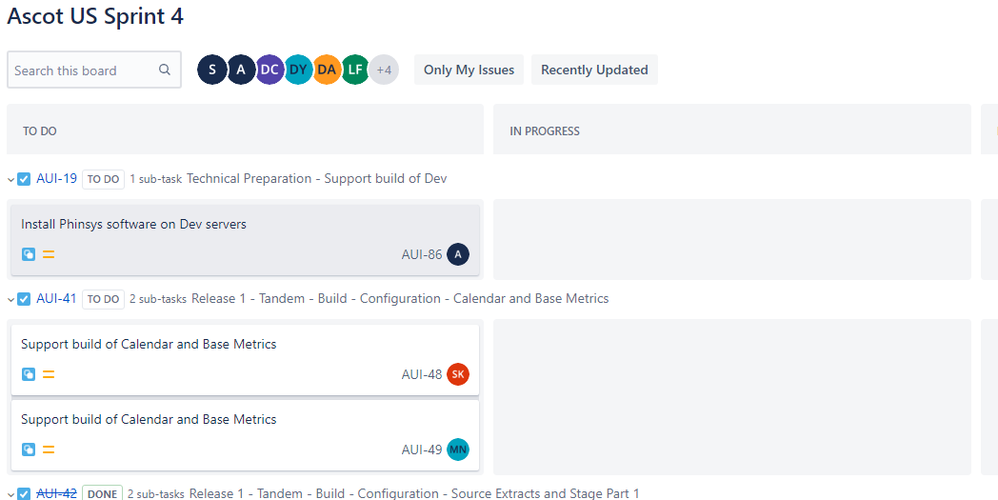This screenshot has width=998, height=500.
Task: Click the TO DO status badge of AUI-19
Action: tap(103, 179)
